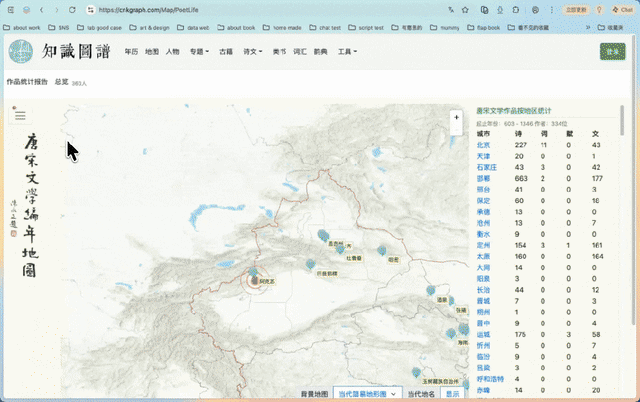This screenshot has height=402, width=640.
Task: Open the 太原 city link
Action: pyautogui.click(x=483, y=256)
